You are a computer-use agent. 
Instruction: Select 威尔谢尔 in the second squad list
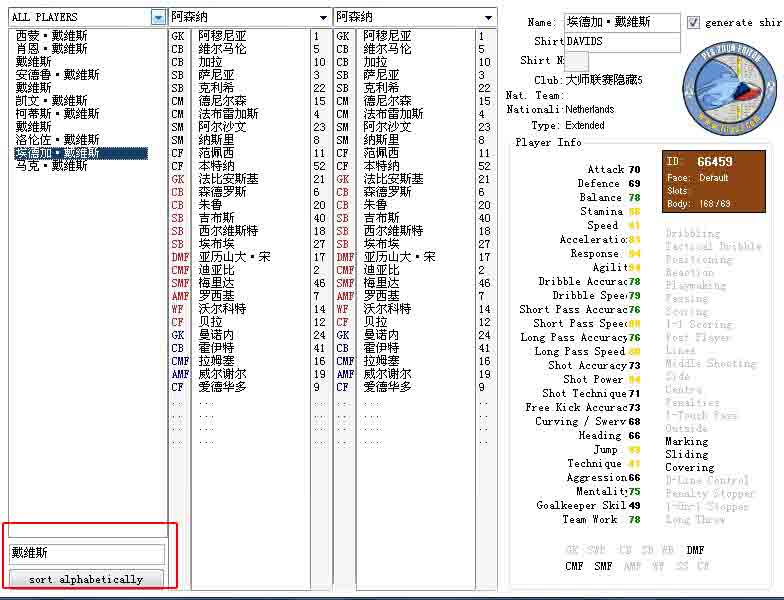[388, 374]
